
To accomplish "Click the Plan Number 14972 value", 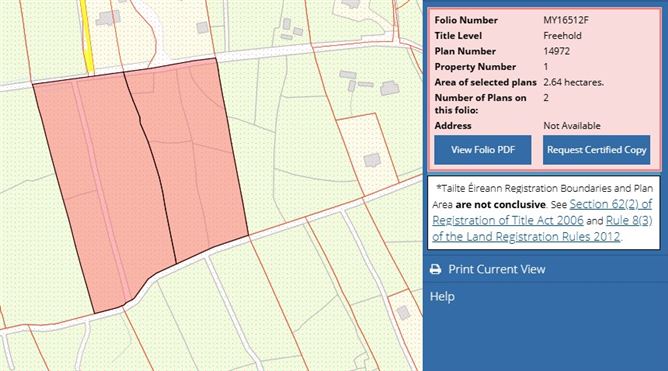I will coord(556,51).
